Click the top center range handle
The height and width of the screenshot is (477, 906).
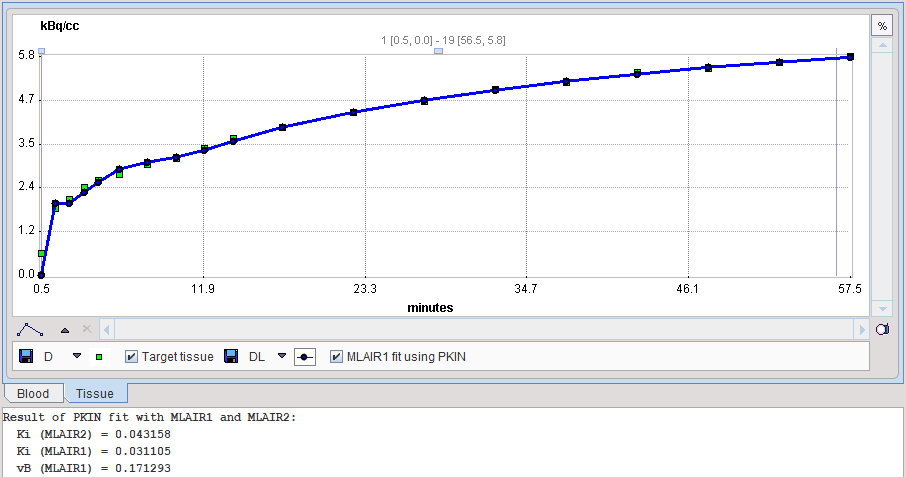click(x=439, y=51)
